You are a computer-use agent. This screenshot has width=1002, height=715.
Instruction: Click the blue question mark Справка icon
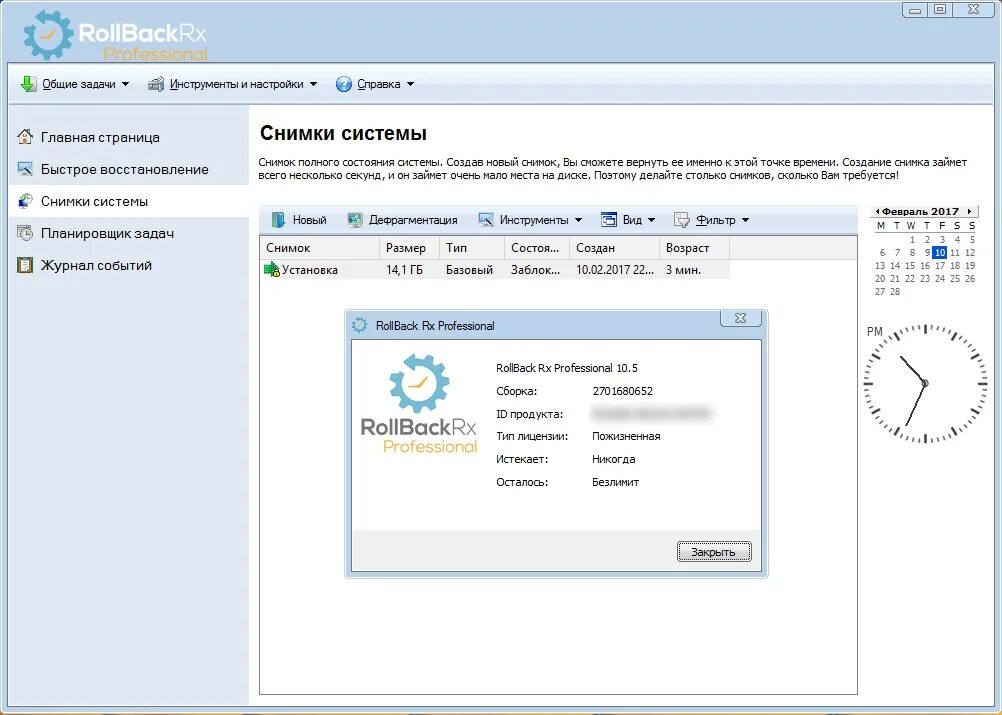pos(344,84)
